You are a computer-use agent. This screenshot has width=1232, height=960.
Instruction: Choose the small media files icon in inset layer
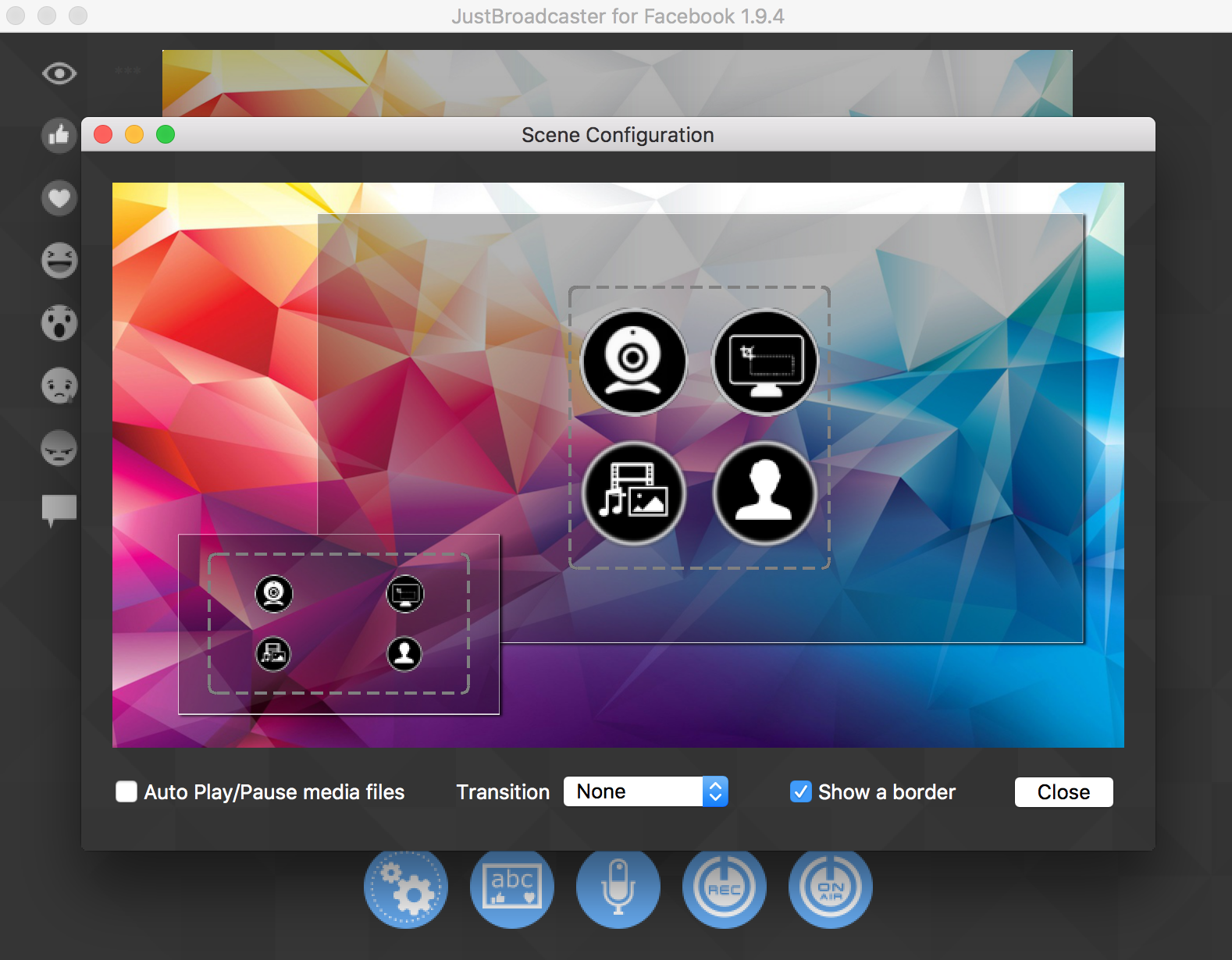coord(273,654)
